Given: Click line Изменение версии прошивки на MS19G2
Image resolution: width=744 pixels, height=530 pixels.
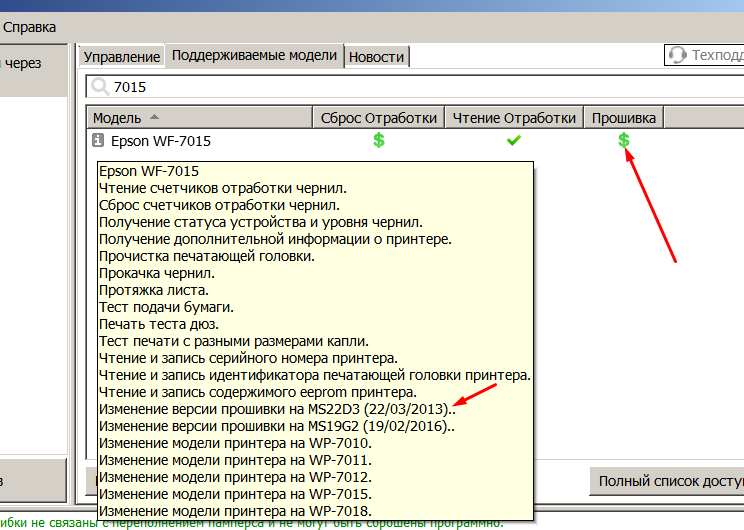Looking at the screenshot, I should tap(277, 426).
